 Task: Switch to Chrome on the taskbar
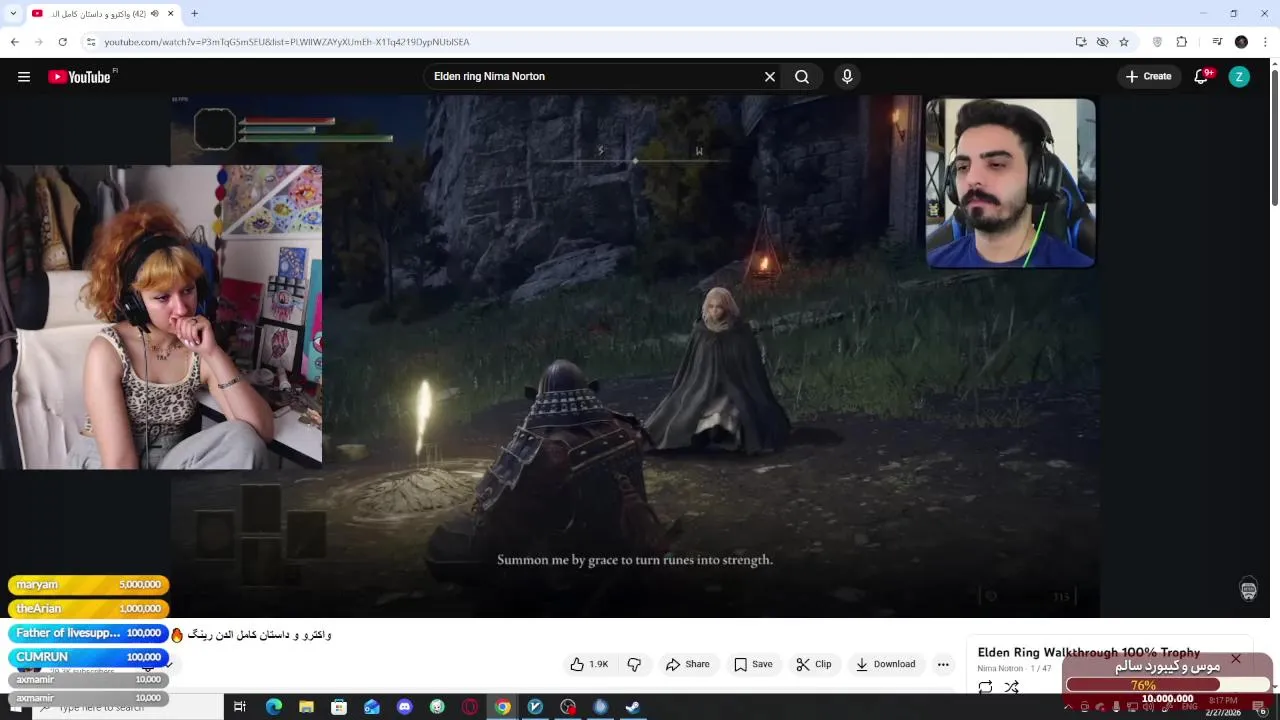[502, 707]
